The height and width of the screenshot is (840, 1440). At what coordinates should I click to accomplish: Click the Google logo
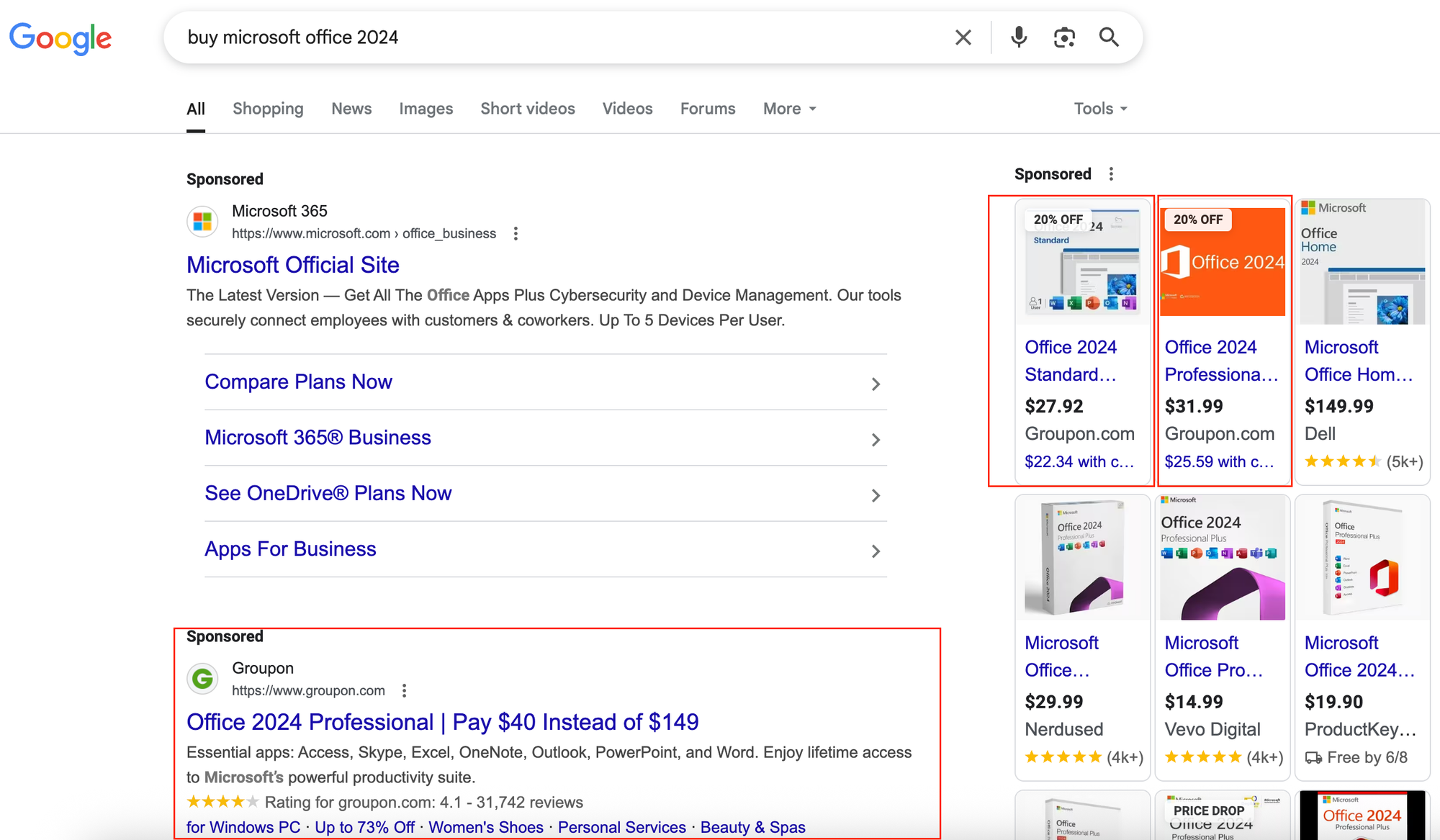[x=60, y=37]
